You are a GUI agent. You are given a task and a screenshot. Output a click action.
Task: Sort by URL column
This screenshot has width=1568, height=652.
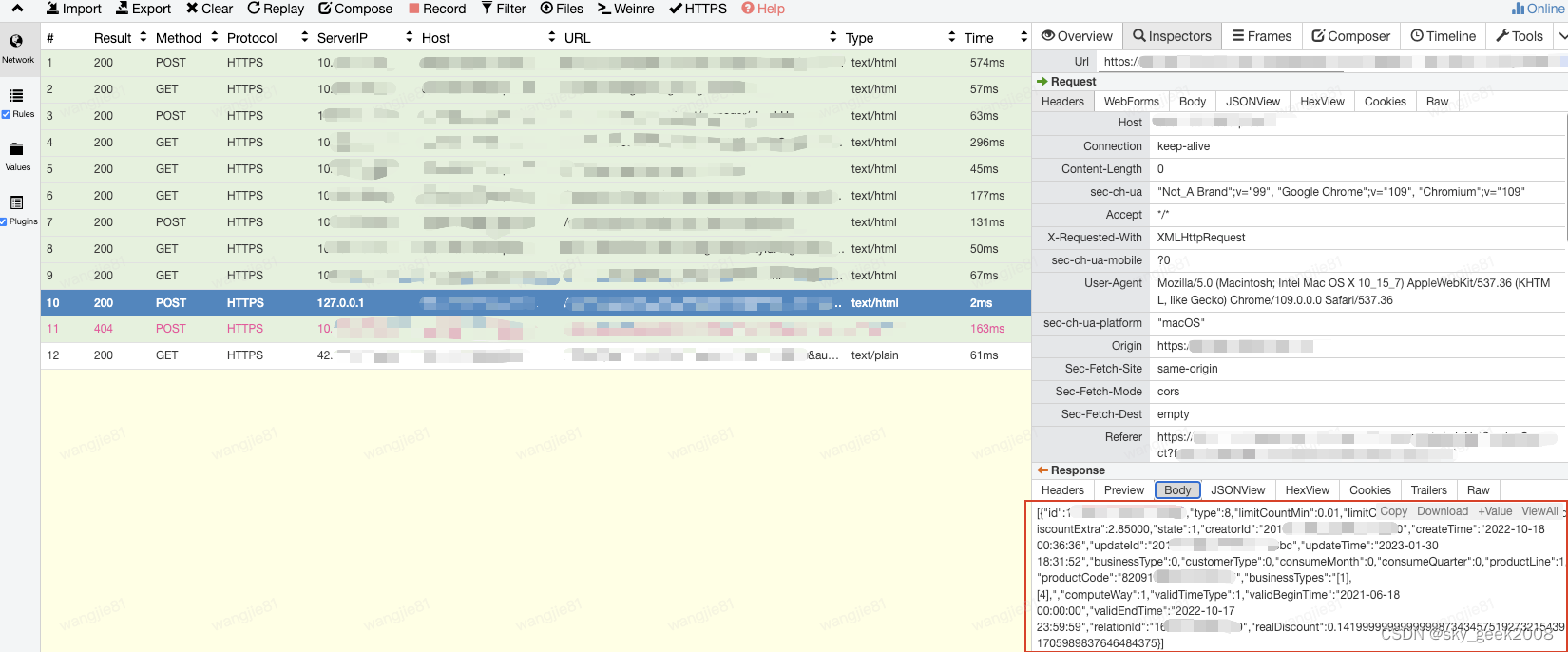click(700, 38)
